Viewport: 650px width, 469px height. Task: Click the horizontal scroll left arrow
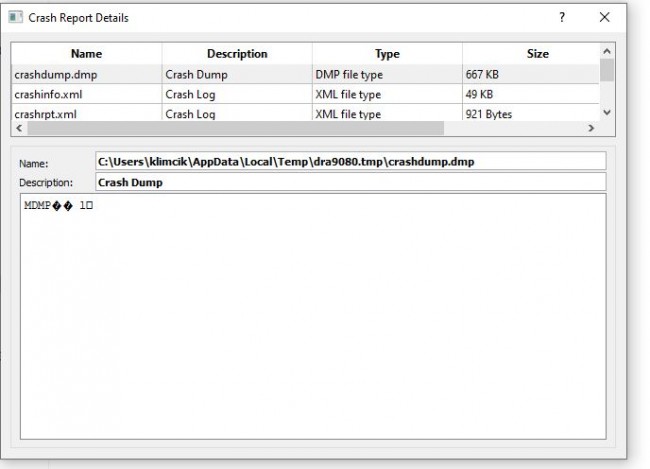coord(19,128)
